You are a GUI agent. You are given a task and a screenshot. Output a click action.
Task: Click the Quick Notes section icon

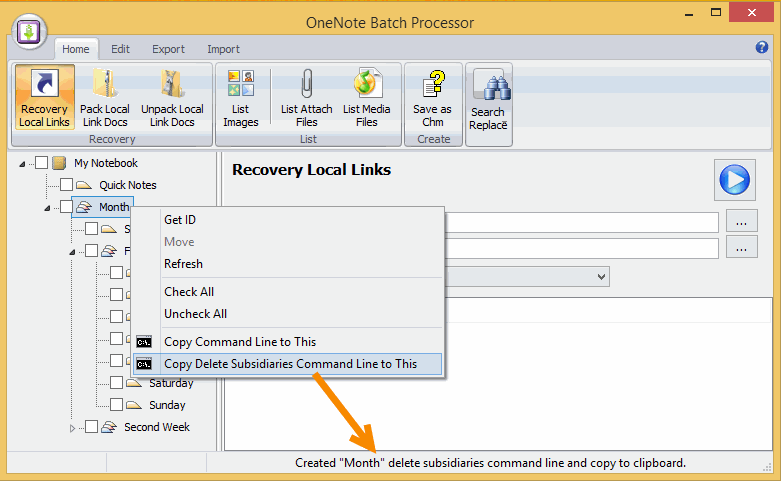(84, 185)
